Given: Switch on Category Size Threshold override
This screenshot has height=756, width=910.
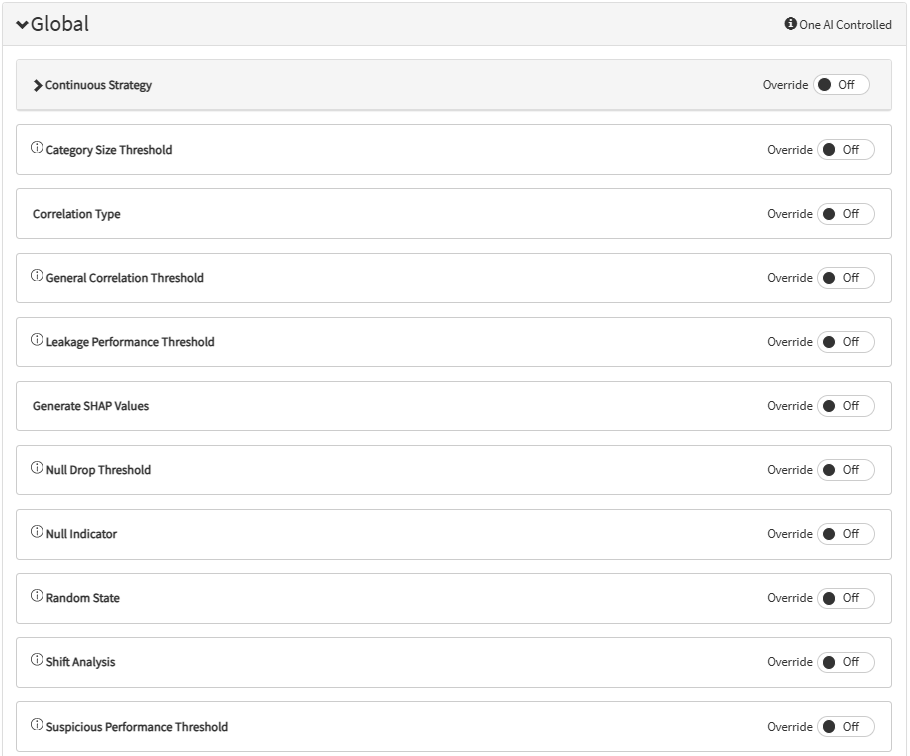Looking at the screenshot, I should pyautogui.click(x=845, y=150).
